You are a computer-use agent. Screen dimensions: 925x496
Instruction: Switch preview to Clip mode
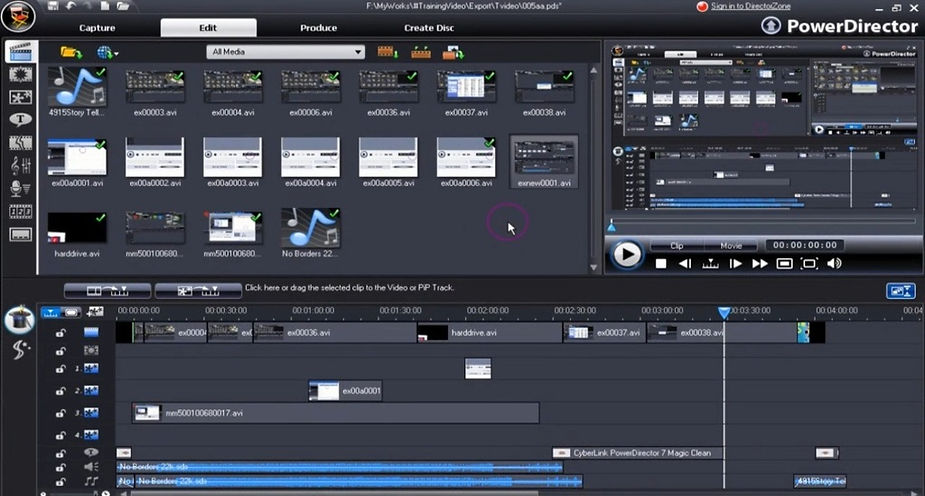(x=677, y=245)
